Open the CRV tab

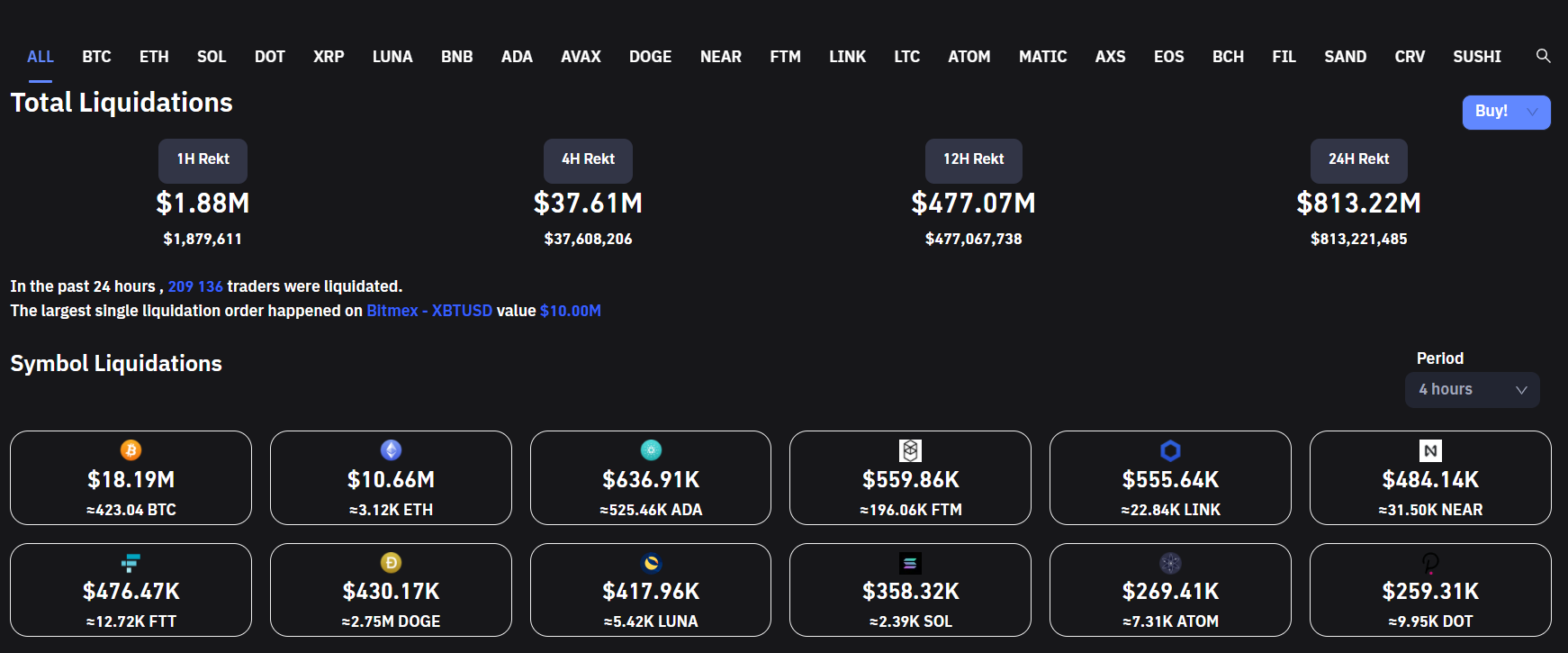(x=1410, y=57)
